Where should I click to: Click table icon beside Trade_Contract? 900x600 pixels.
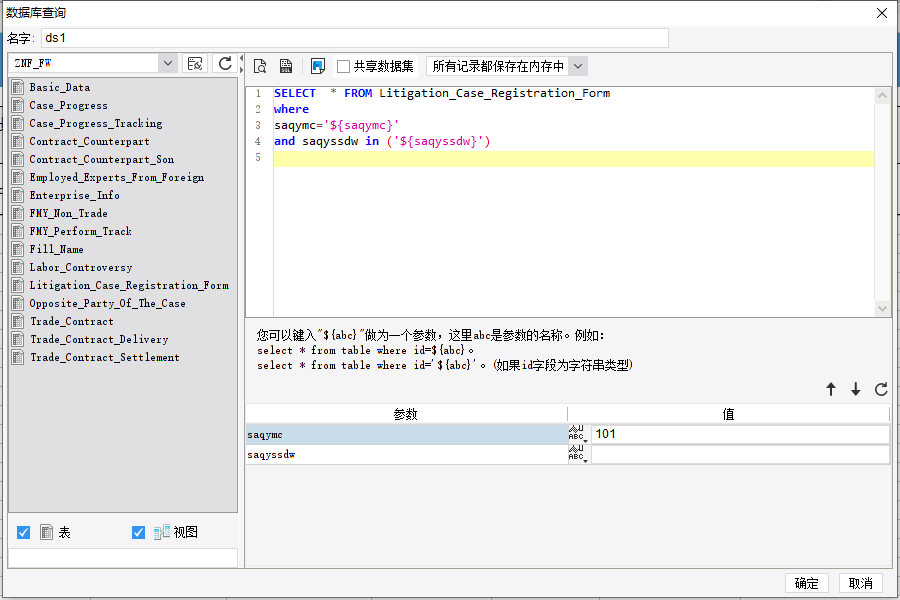coord(18,321)
